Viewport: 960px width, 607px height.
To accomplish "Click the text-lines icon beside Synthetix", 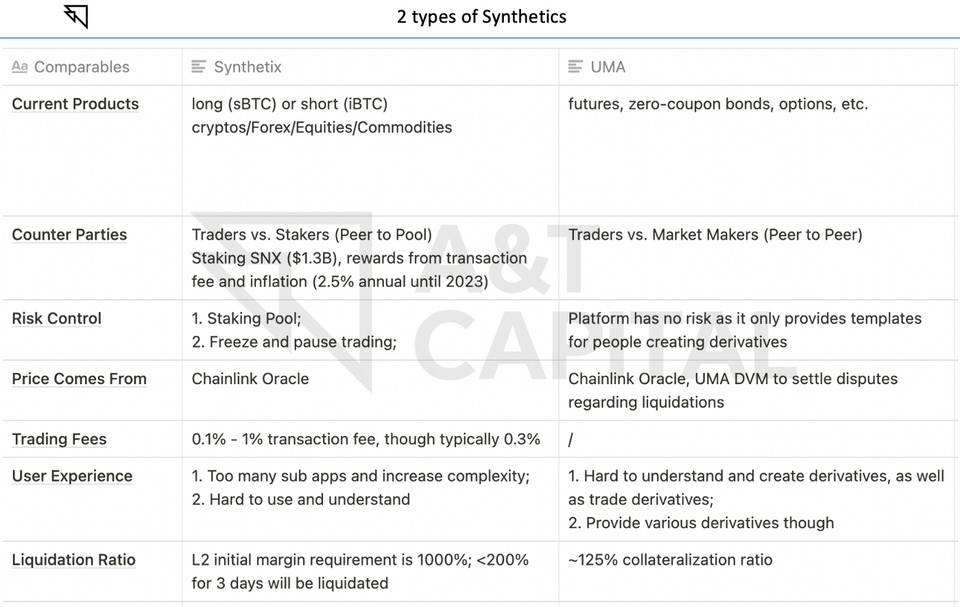I will point(199,67).
